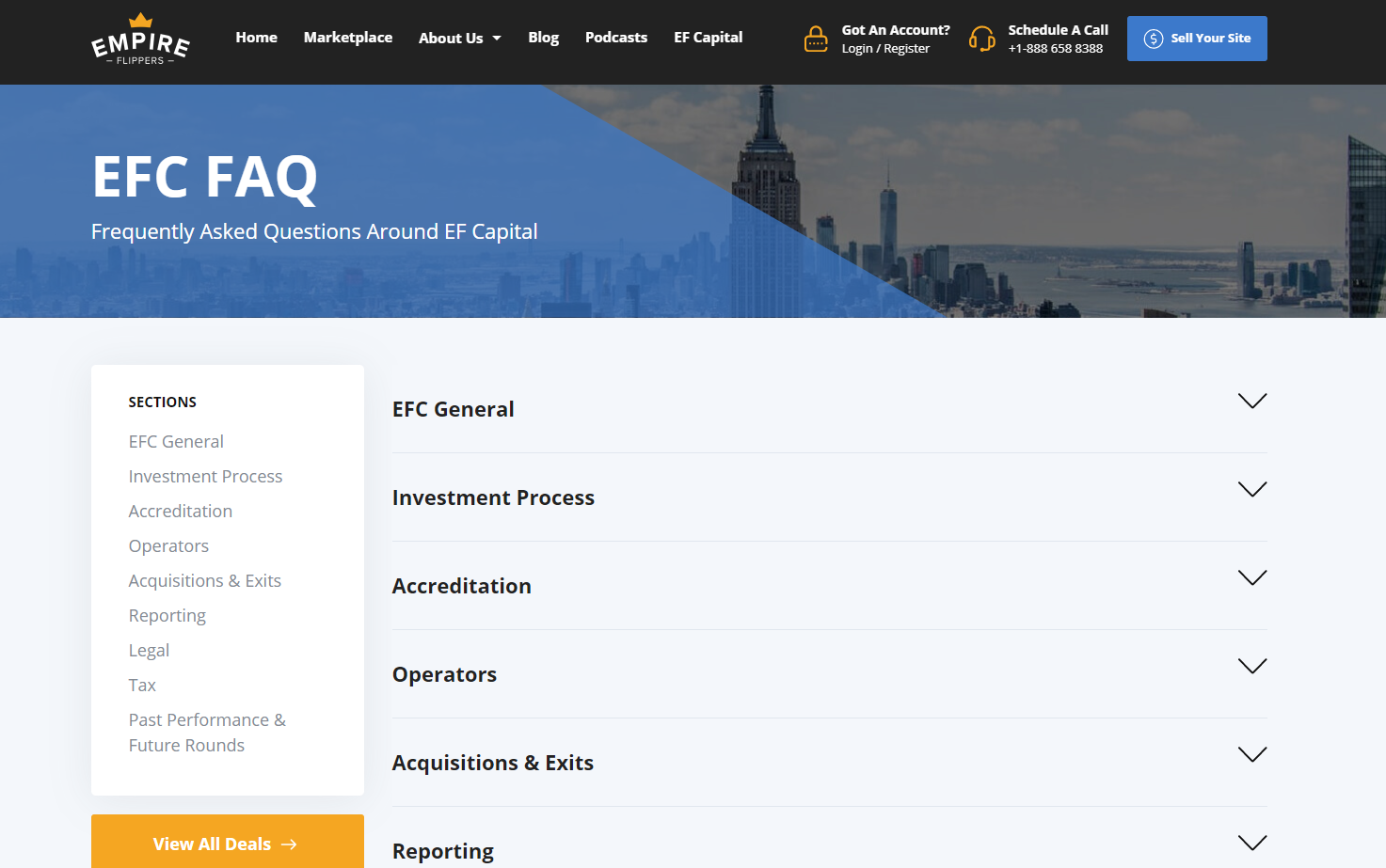Image resolution: width=1386 pixels, height=868 pixels.
Task: Click the Sell Your Site button
Action: (1197, 39)
